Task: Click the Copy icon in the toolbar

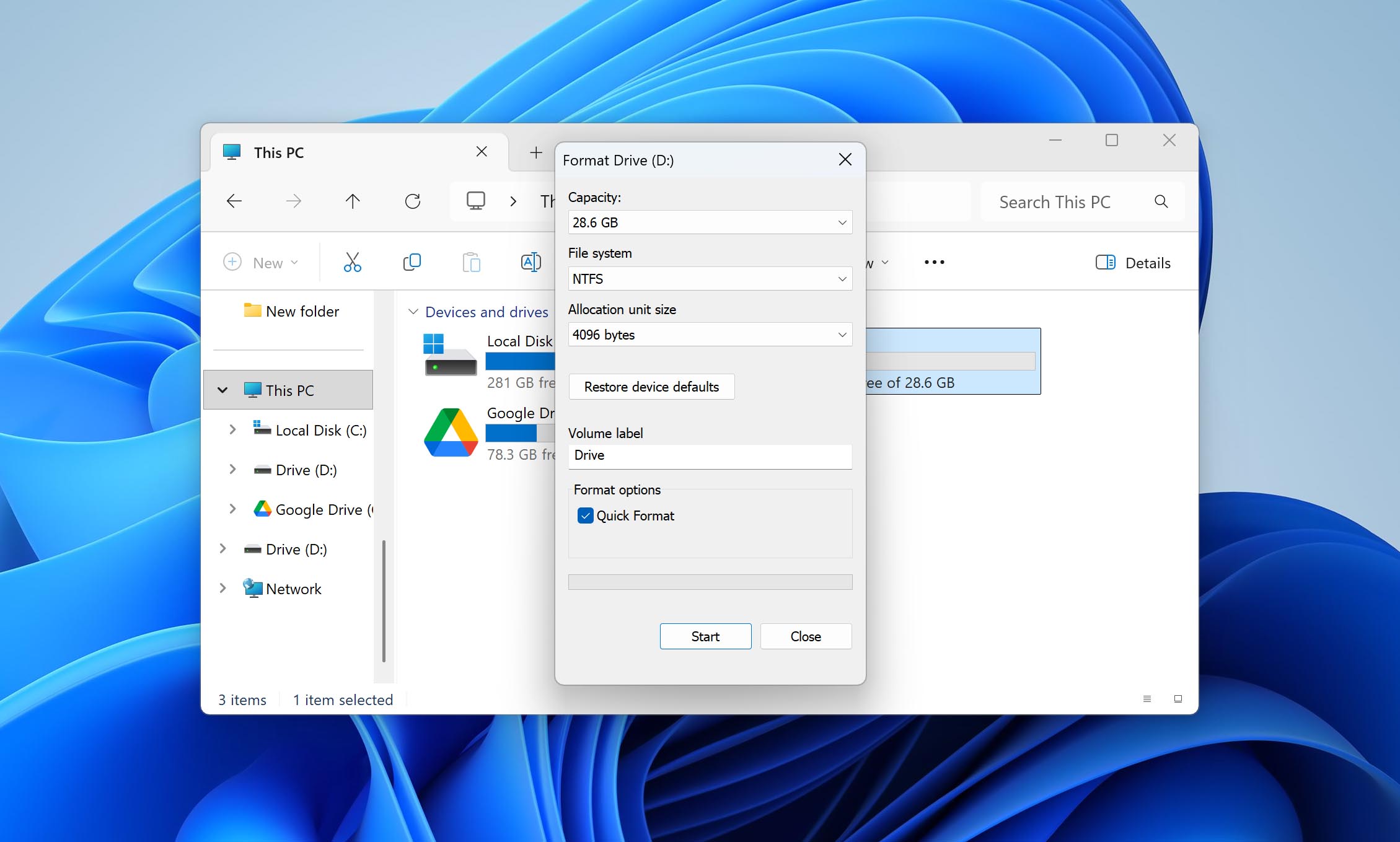Action: point(412,261)
